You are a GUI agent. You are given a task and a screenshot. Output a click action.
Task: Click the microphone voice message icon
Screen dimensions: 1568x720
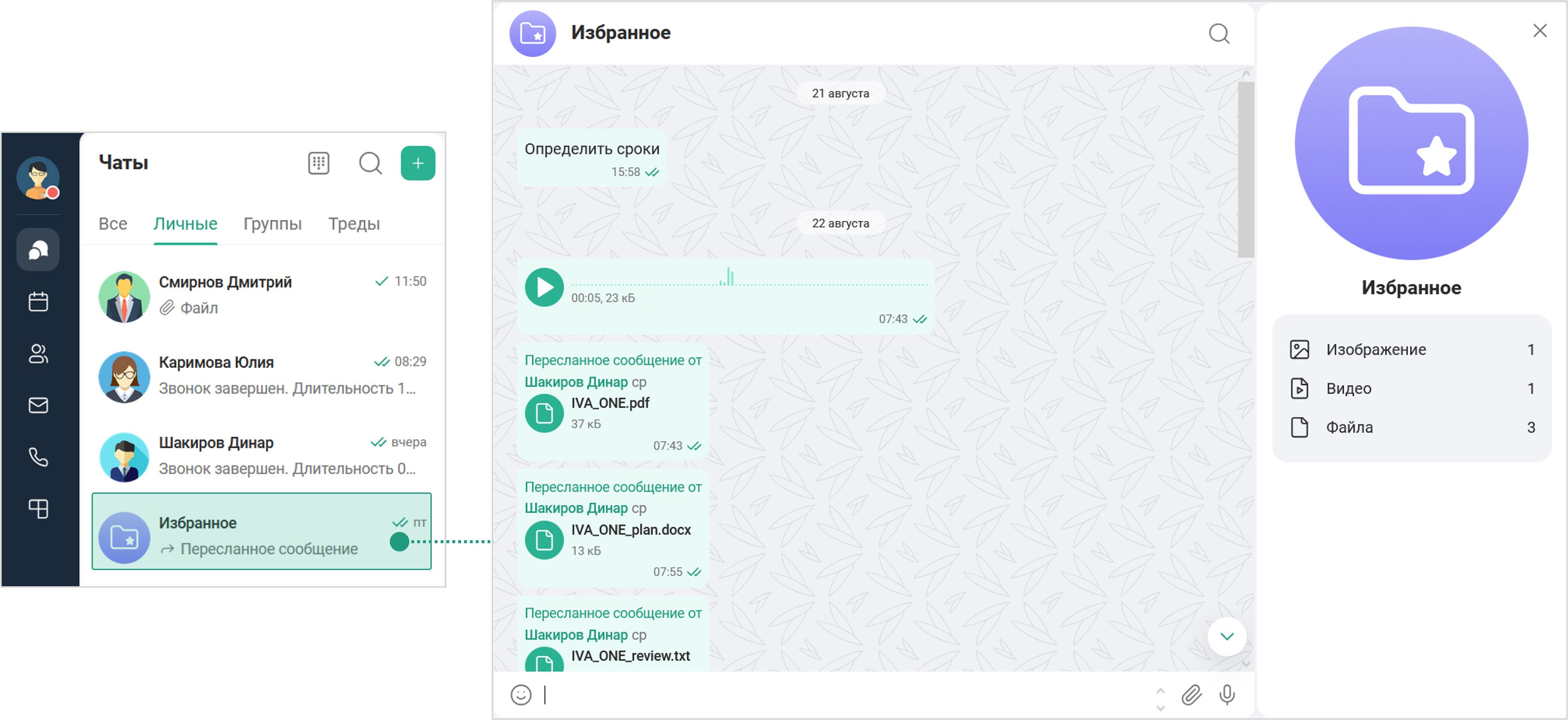click(x=1227, y=694)
